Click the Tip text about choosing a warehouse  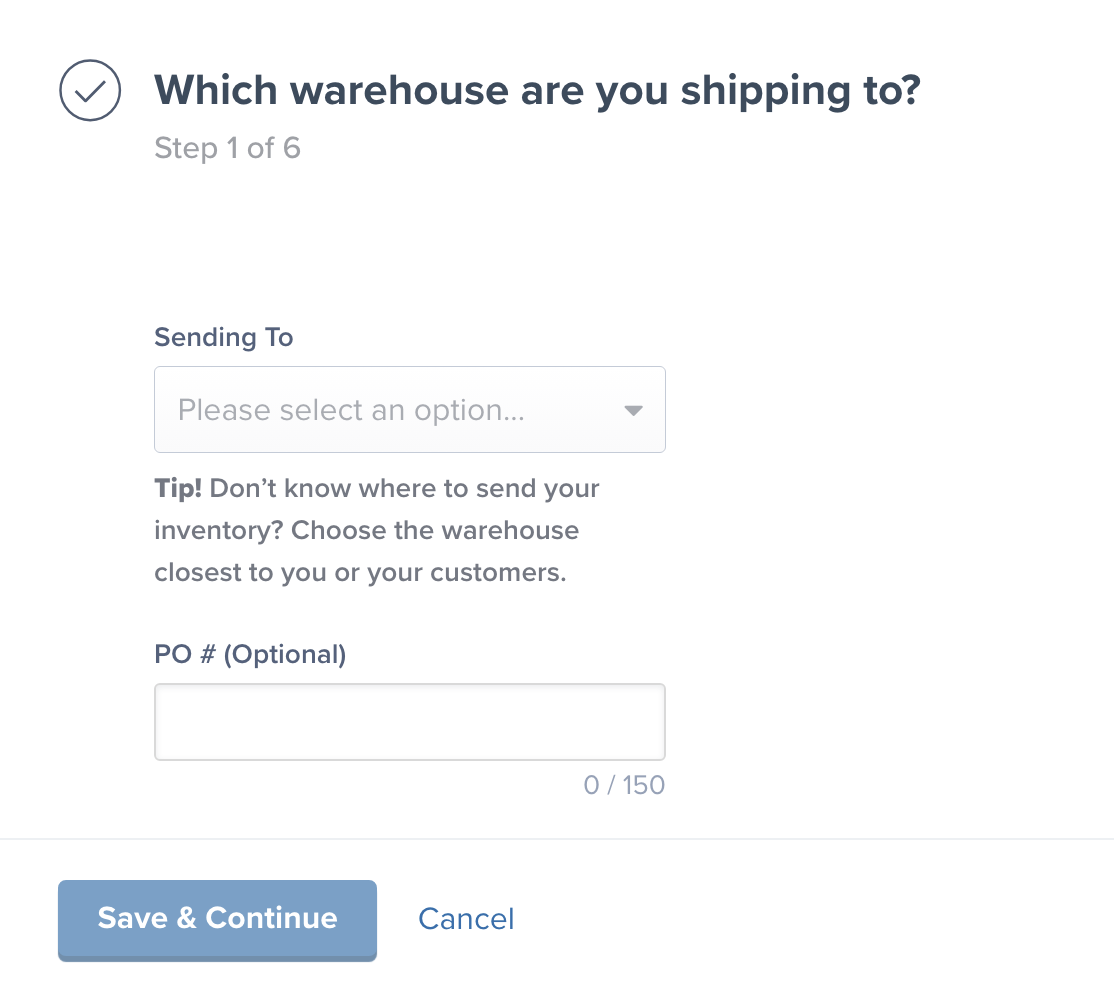point(376,530)
